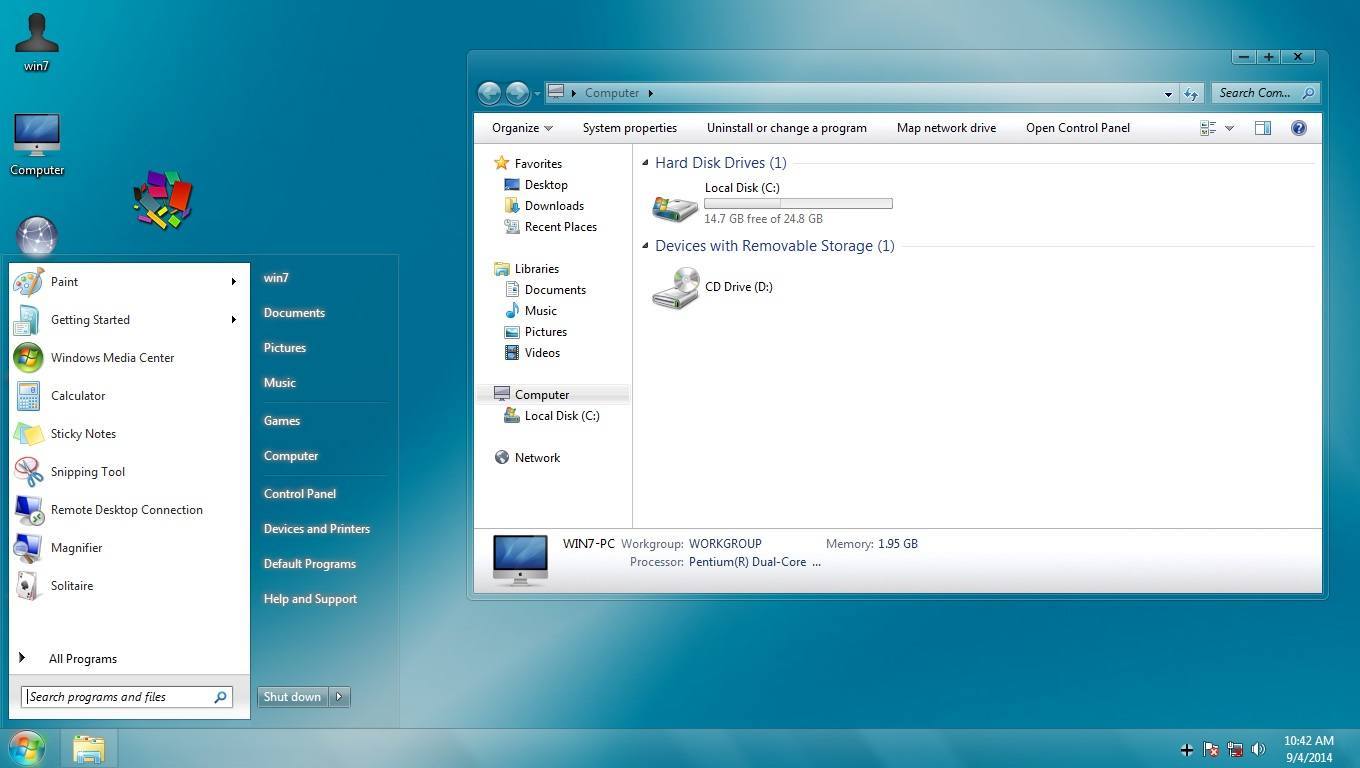Select CD Drive (D:) icon
Image resolution: width=1360 pixels, height=768 pixels.
point(675,288)
